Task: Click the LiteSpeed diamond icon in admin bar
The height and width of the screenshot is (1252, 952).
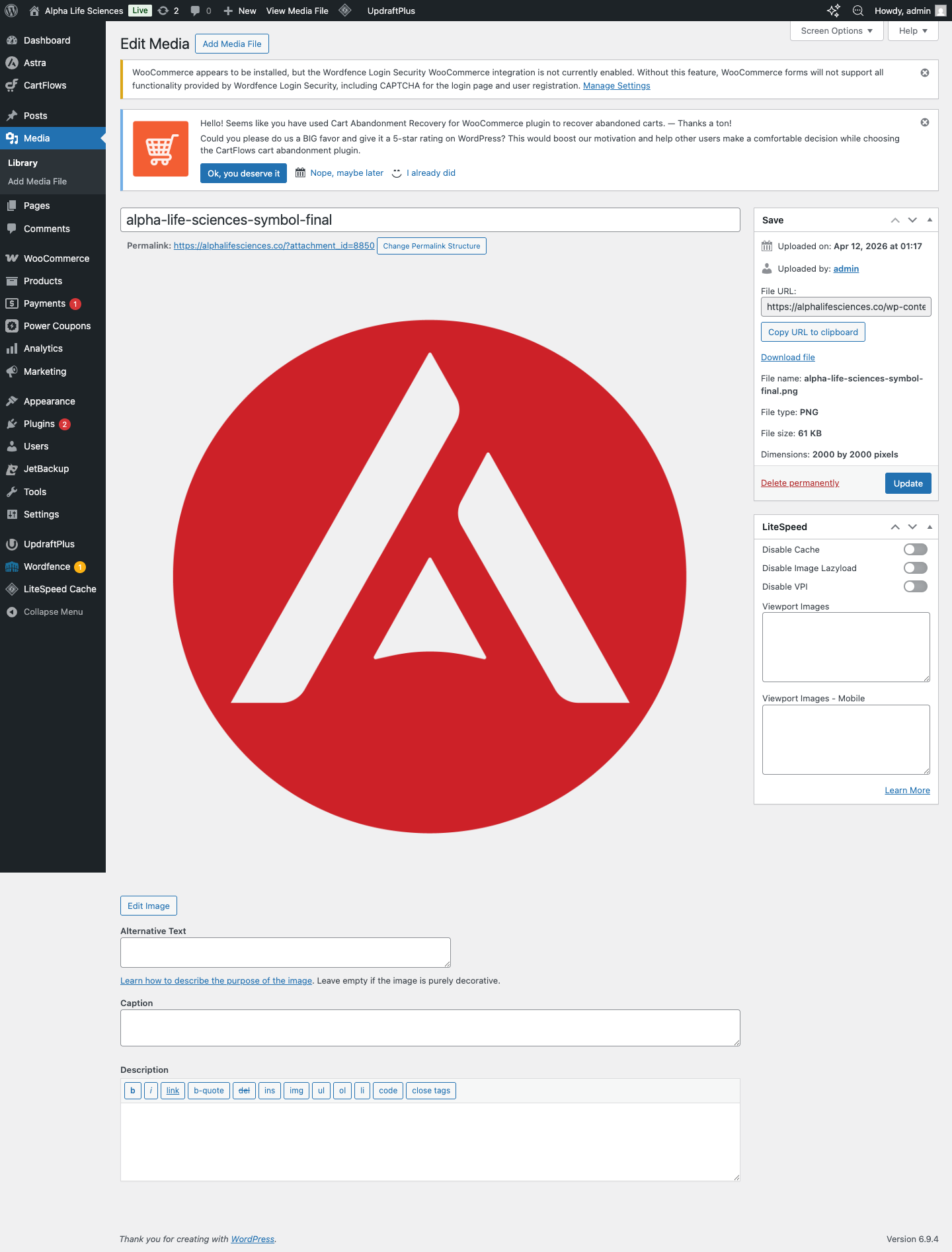Action: coord(345,11)
